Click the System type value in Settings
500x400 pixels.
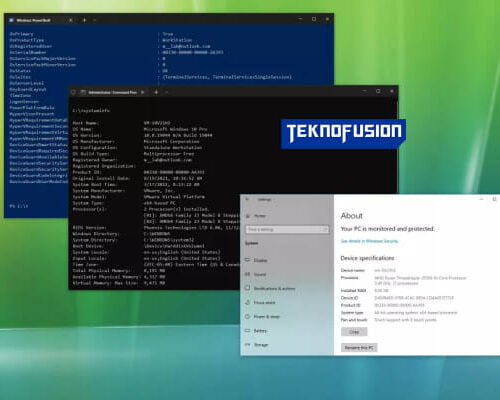[x=416, y=312]
